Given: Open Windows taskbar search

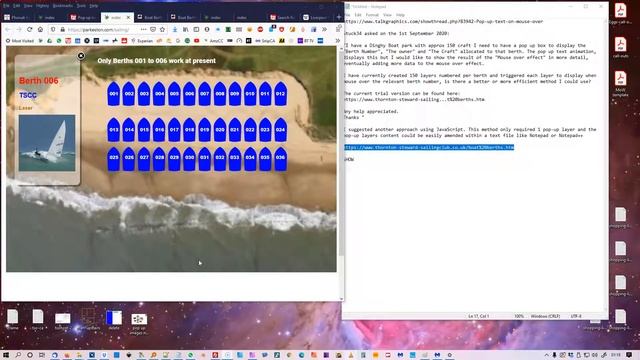Looking at the screenshot, I should tap(18, 355).
